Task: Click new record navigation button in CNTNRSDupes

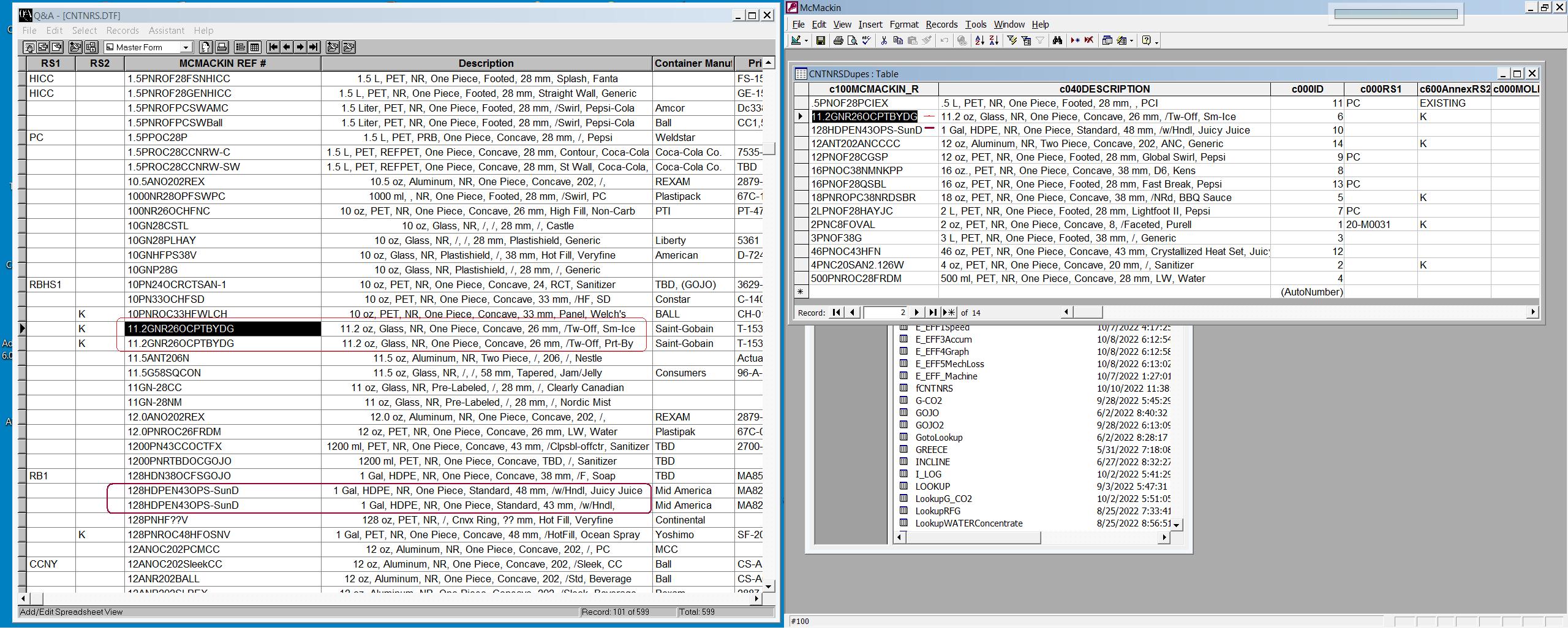Action: point(949,313)
